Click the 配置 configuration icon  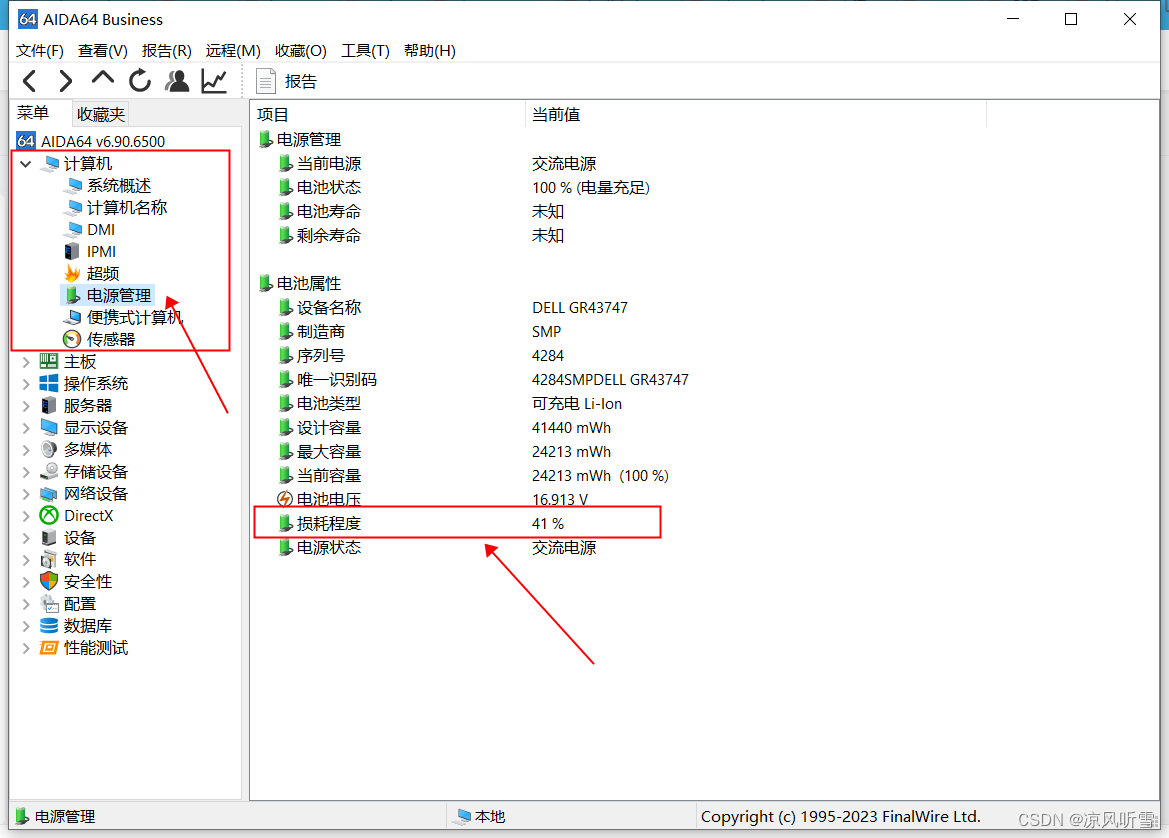tap(48, 603)
